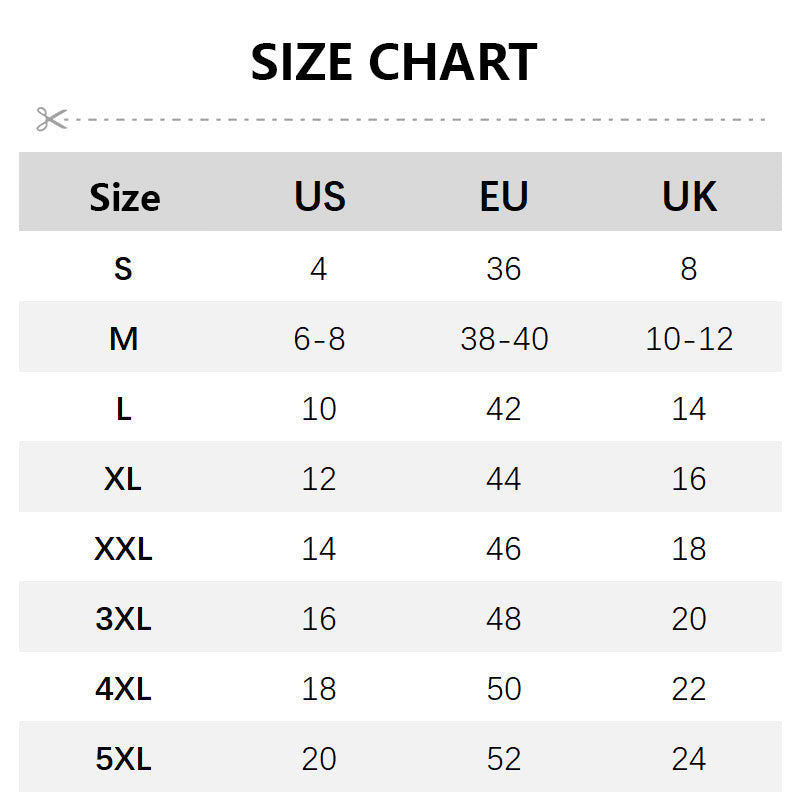Viewport: 800px width, 800px height.
Task: Click the 5XL size row label
Action: pyautogui.click(x=123, y=759)
